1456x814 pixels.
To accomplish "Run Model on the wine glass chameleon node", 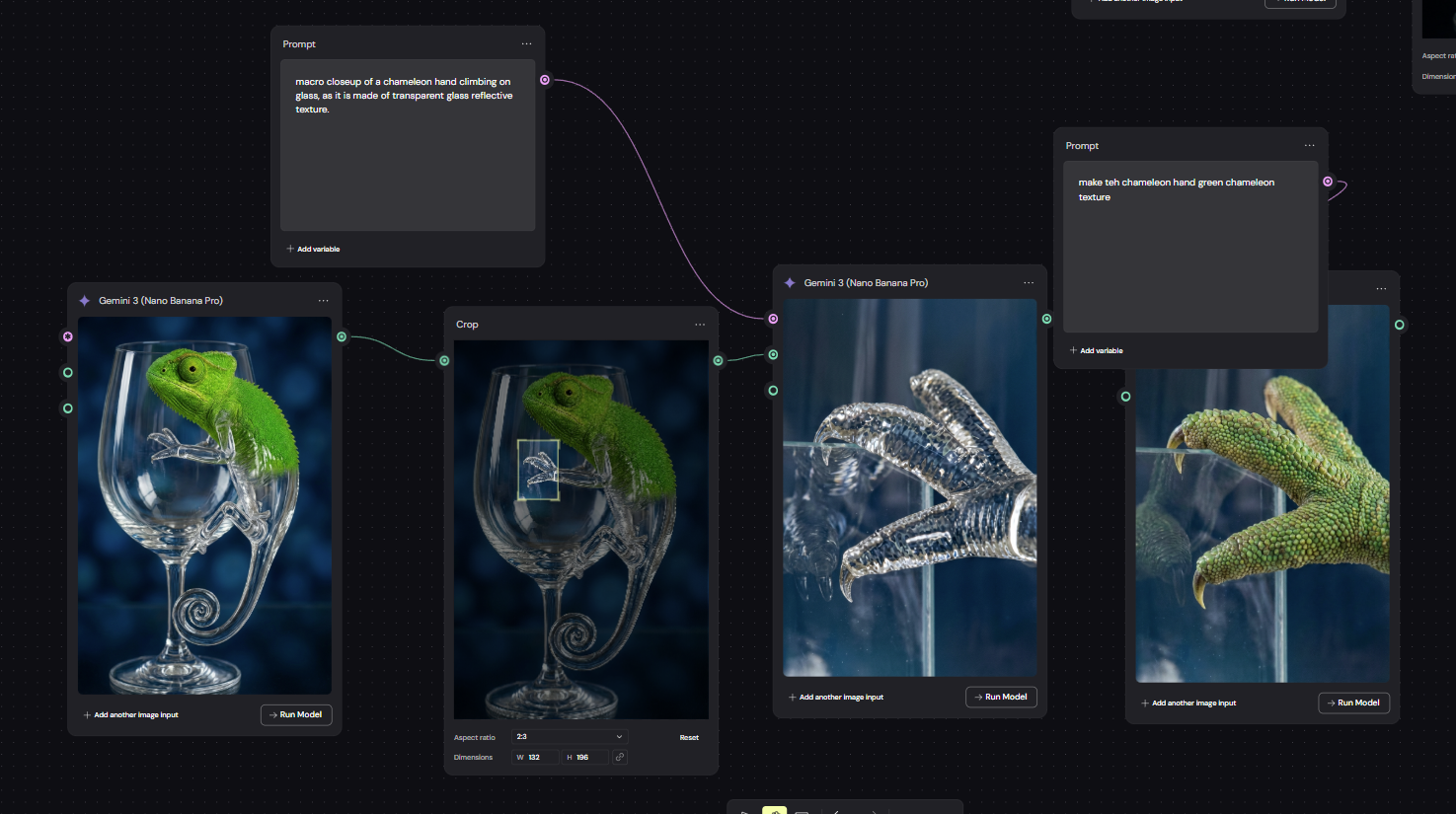I will tap(296, 714).
